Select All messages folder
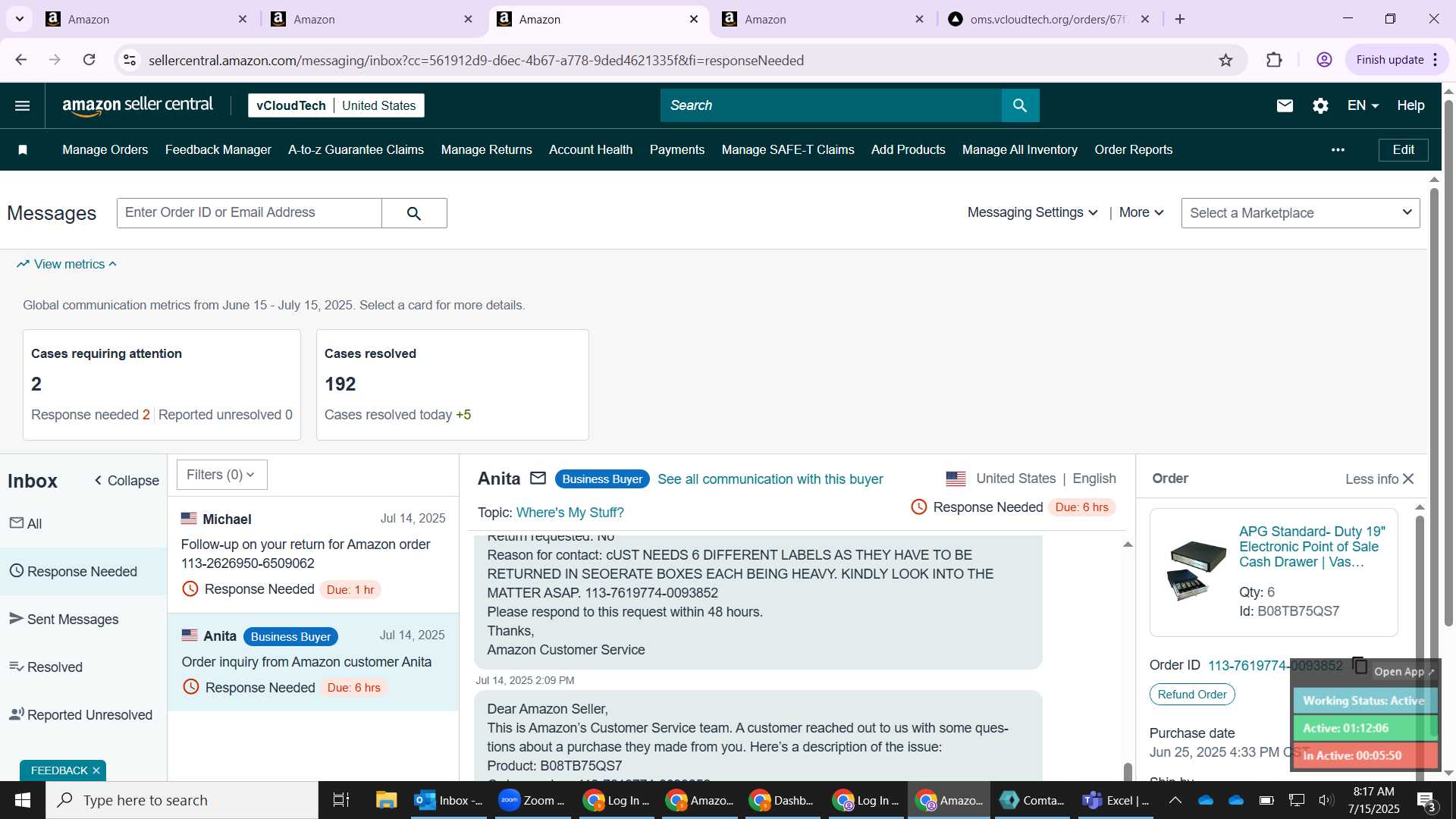The width and height of the screenshot is (1456, 819). [83, 523]
